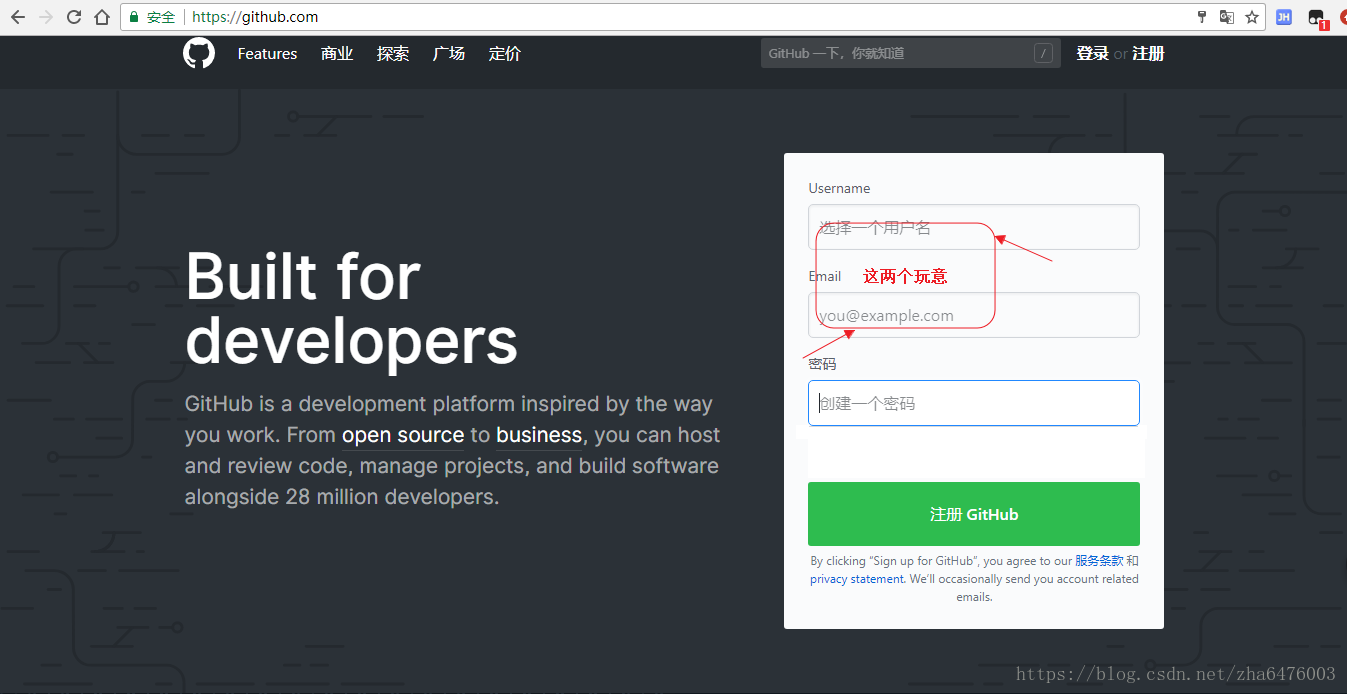Screen dimensions: 1347x694
Task: Click the 密码 password input field
Action: click(973, 403)
